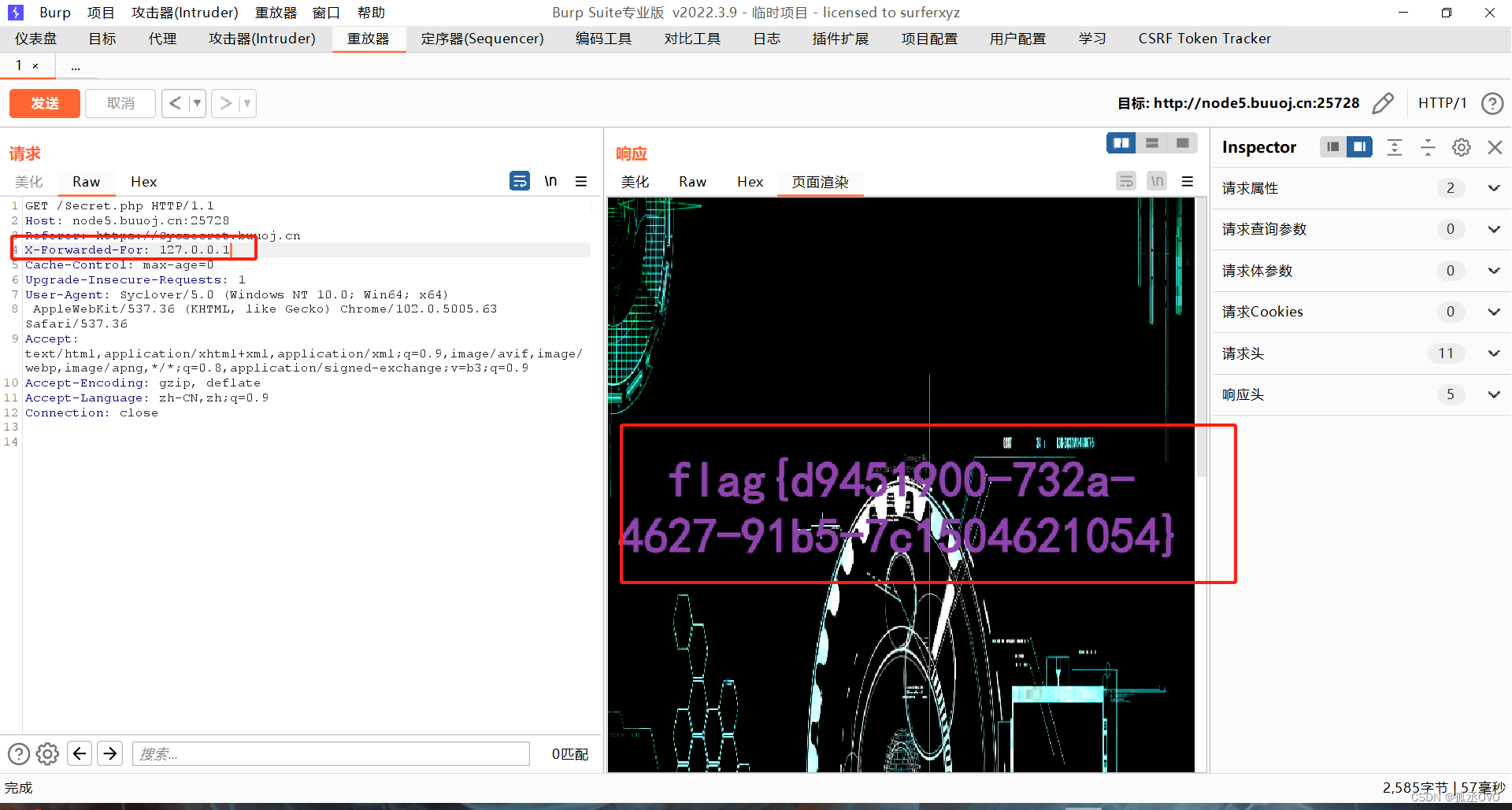Enable the \n non-printable characters icon

550,181
